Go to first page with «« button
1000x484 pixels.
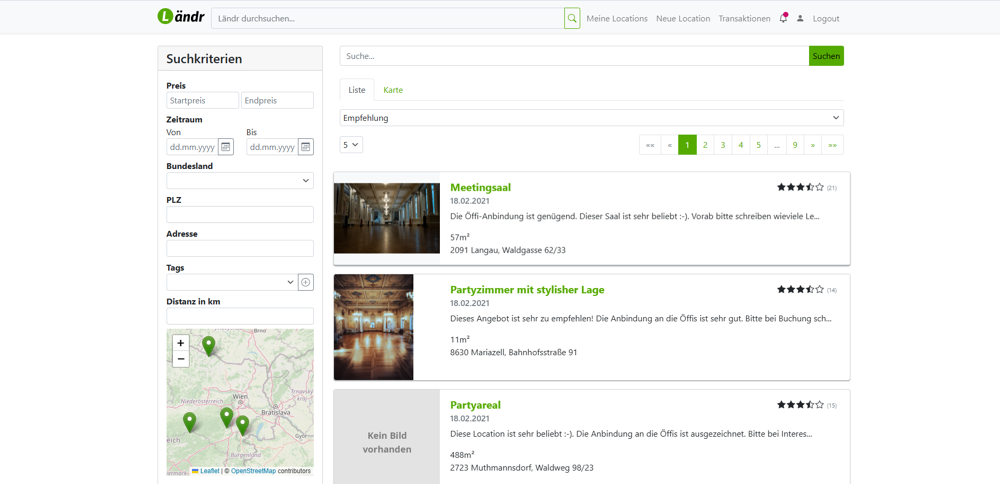point(650,145)
